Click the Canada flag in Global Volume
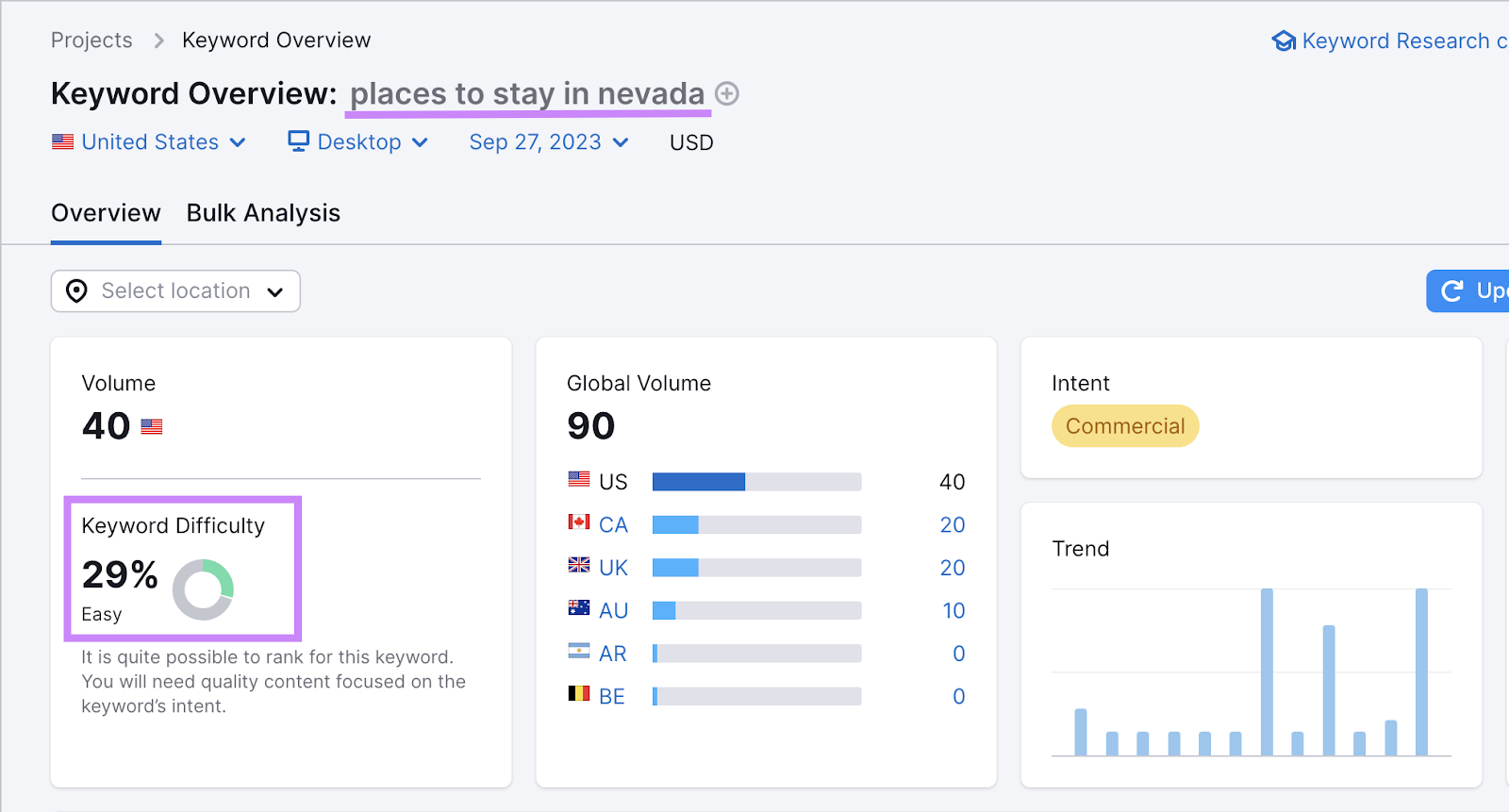Viewport: 1509px width, 812px height. 578,522
